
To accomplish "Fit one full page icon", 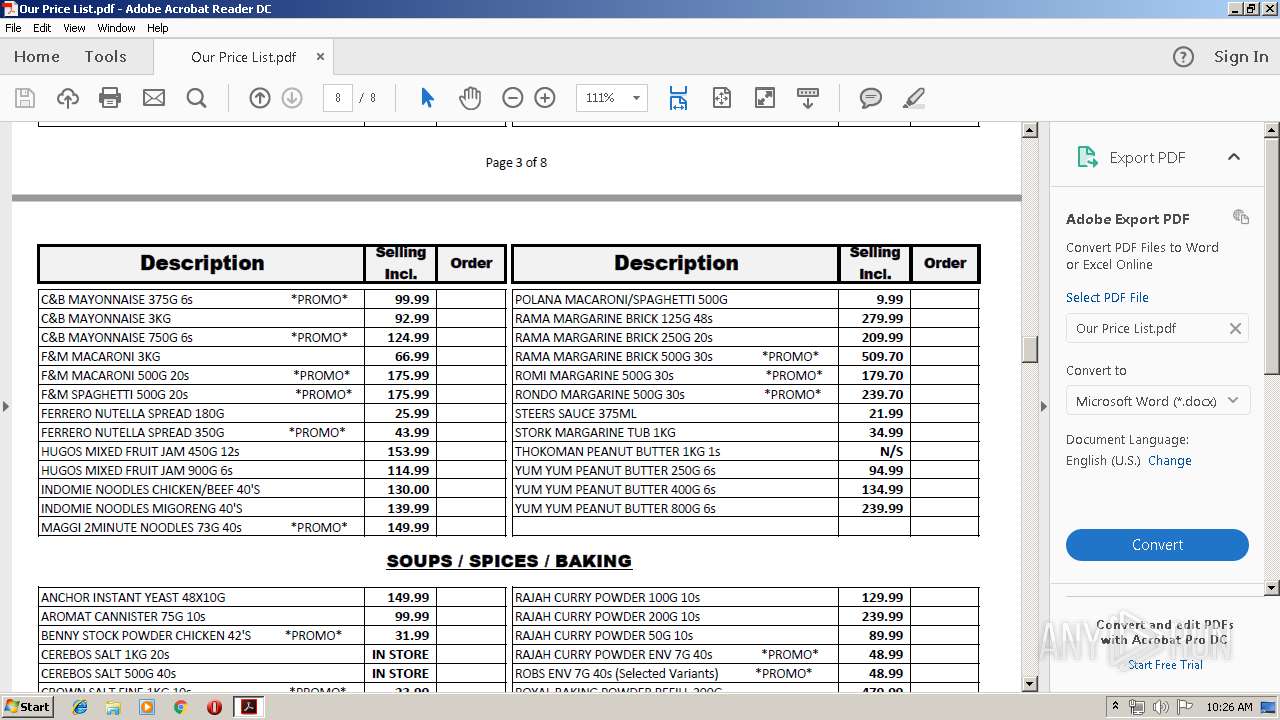I will coord(722,98).
